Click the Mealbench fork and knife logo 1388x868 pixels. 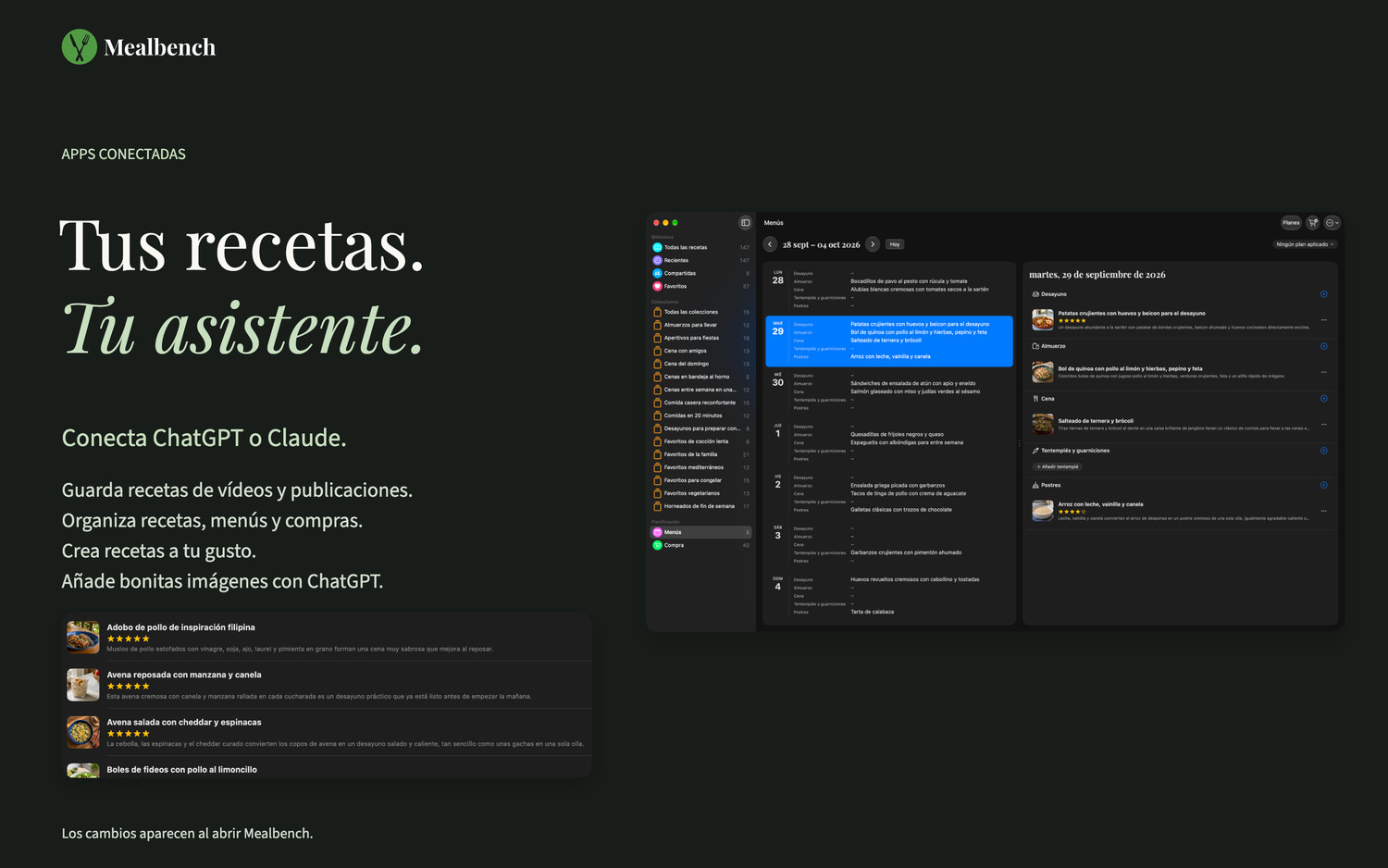click(x=80, y=47)
